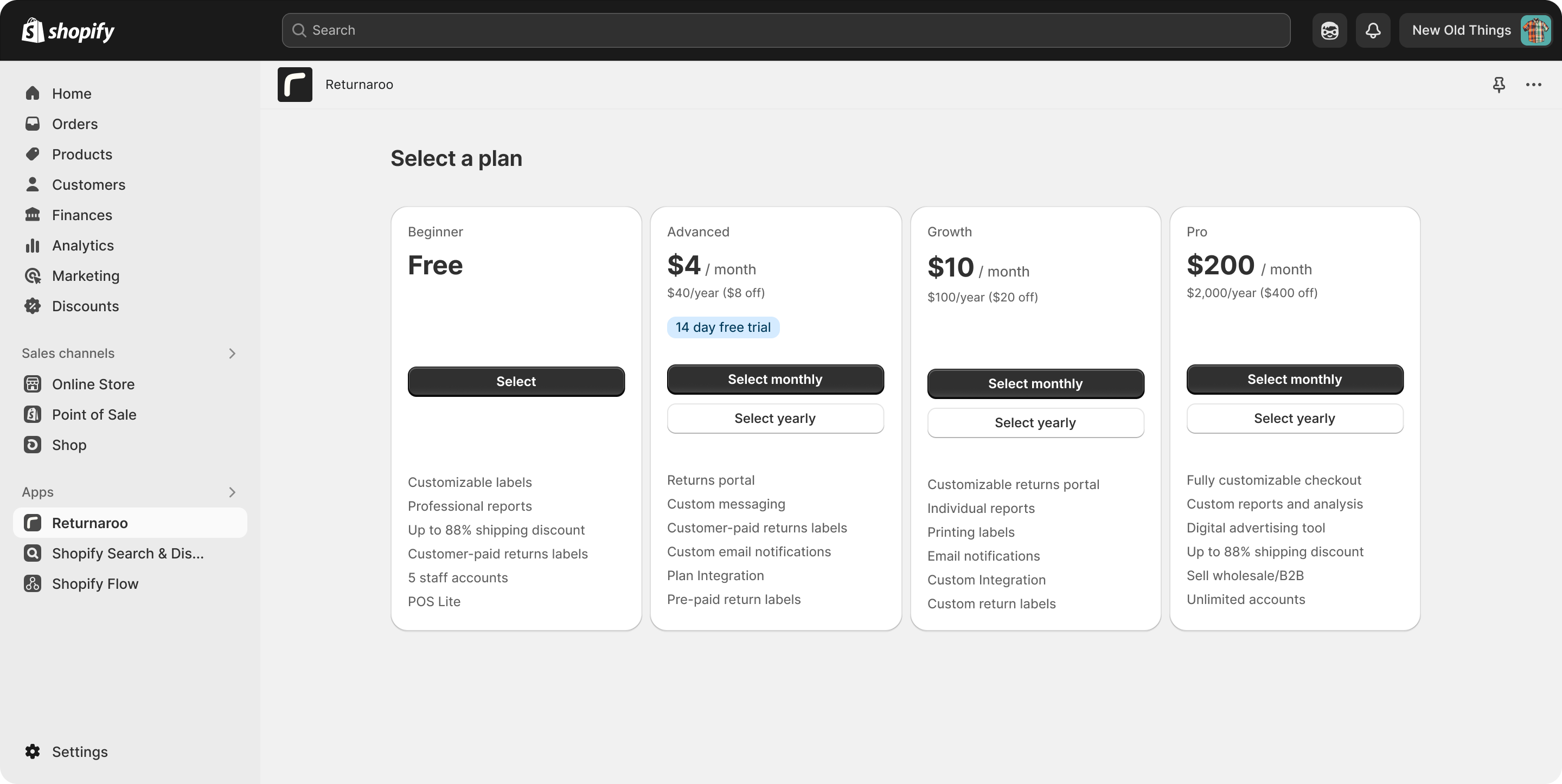This screenshot has width=1562, height=784.
Task: Open the Marketing menu item
Action: pyautogui.click(x=85, y=275)
